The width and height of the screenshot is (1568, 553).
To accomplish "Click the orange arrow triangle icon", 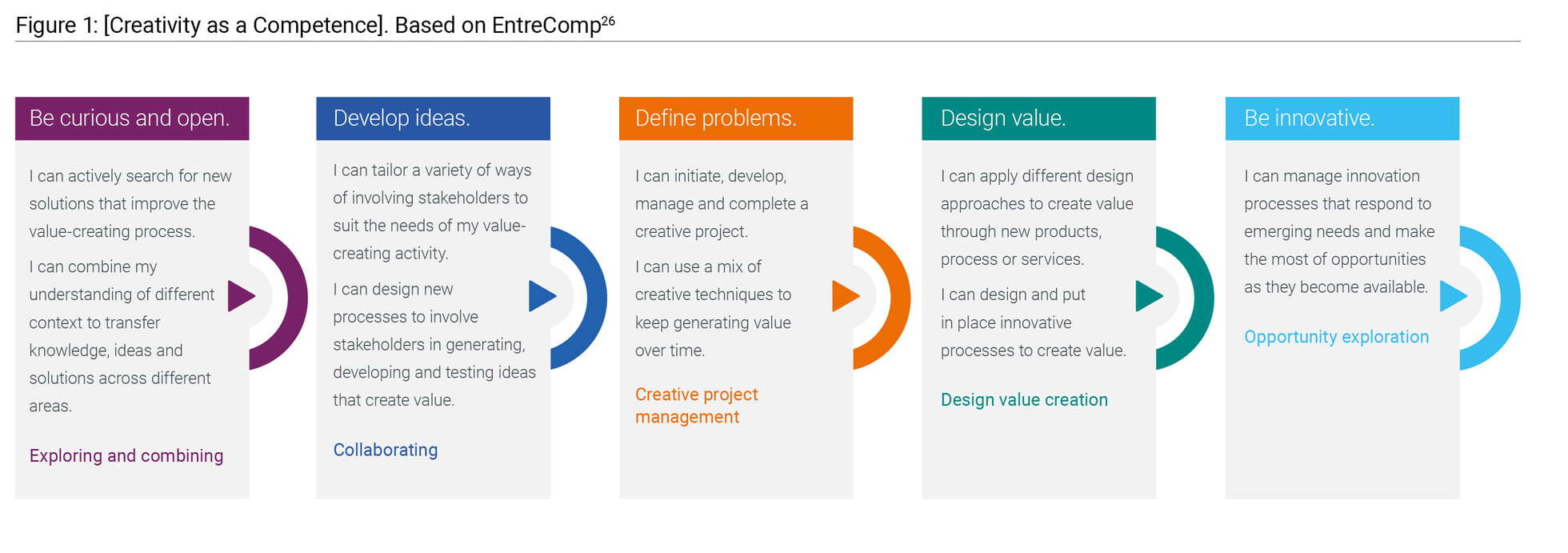I will click(843, 296).
